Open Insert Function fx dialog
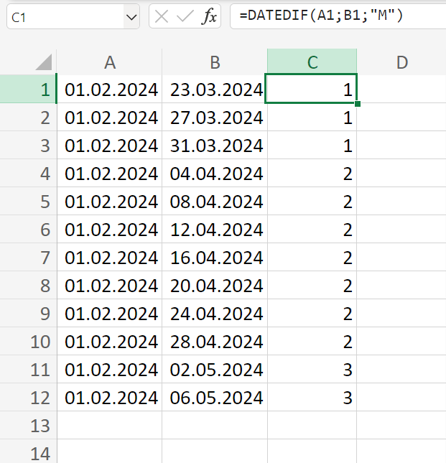Image resolution: width=446 pixels, height=463 pixels. point(209,16)
